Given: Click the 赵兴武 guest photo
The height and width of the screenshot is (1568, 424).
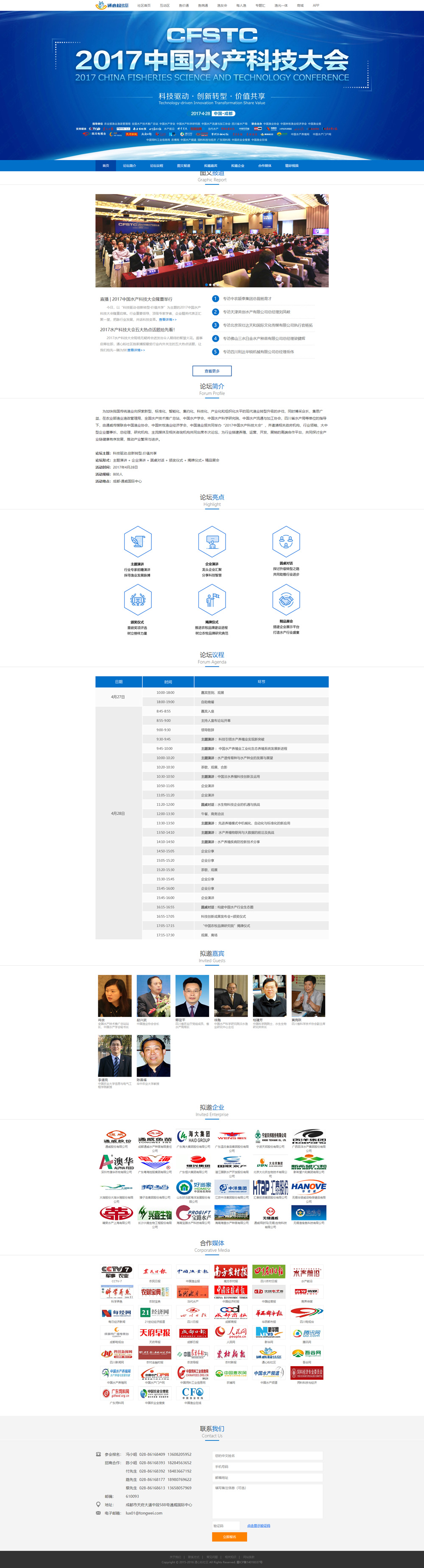Looking at the screenshot, I should (x=153, y=996).
